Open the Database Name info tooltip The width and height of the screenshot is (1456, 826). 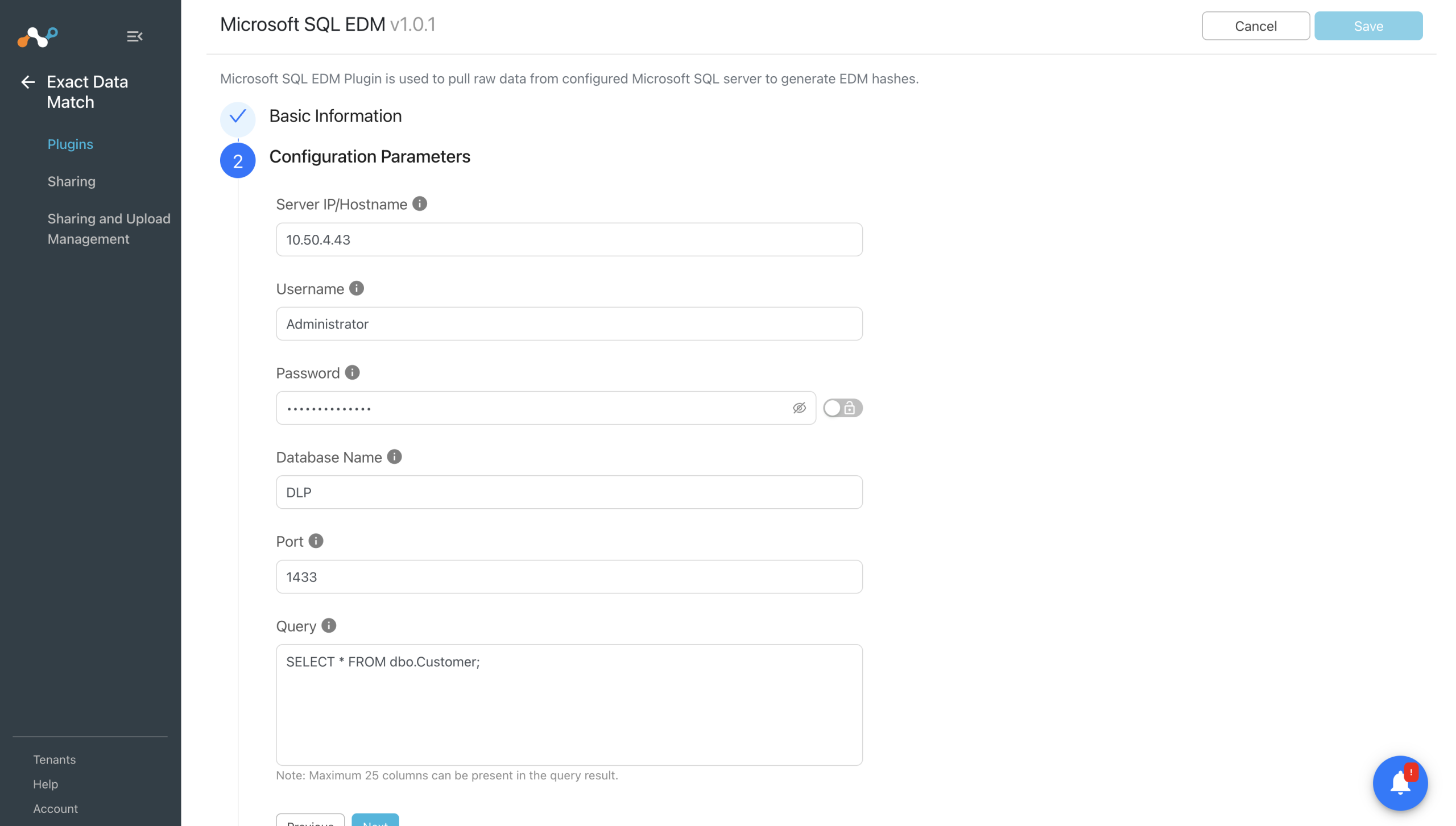[394, 456]
